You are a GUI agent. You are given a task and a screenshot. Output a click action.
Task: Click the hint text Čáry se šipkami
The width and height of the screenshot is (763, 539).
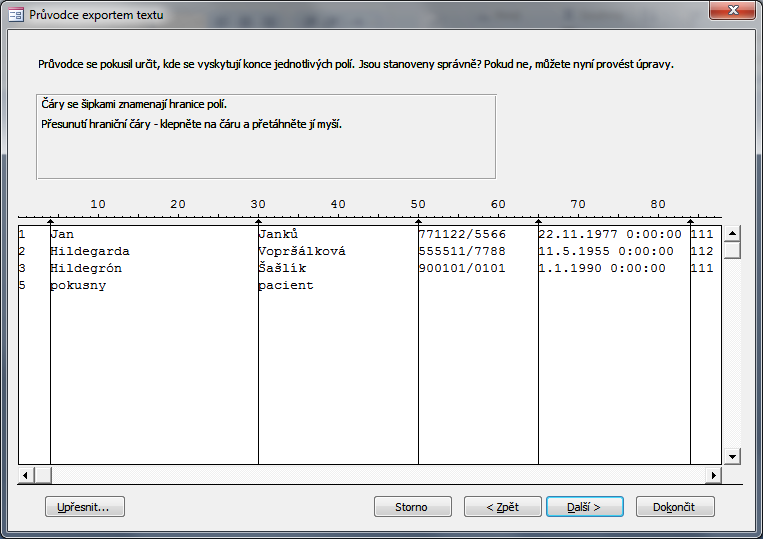134,104
